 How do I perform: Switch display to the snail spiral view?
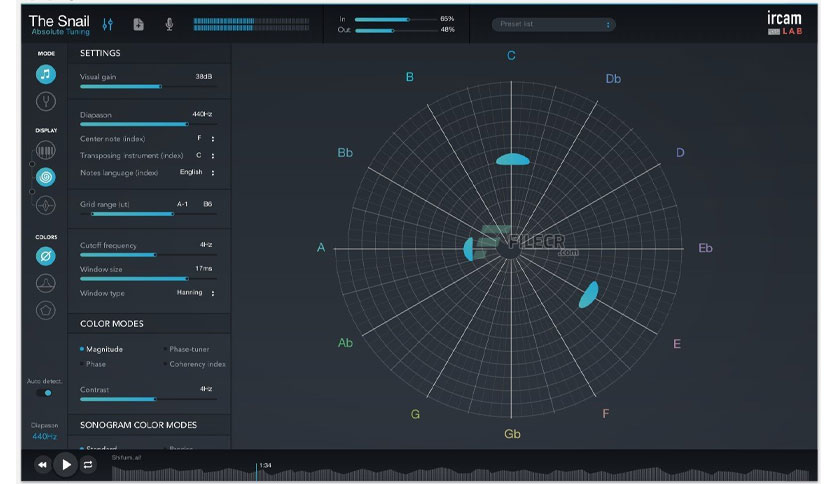pyautogui.click(x=46, y=177)
